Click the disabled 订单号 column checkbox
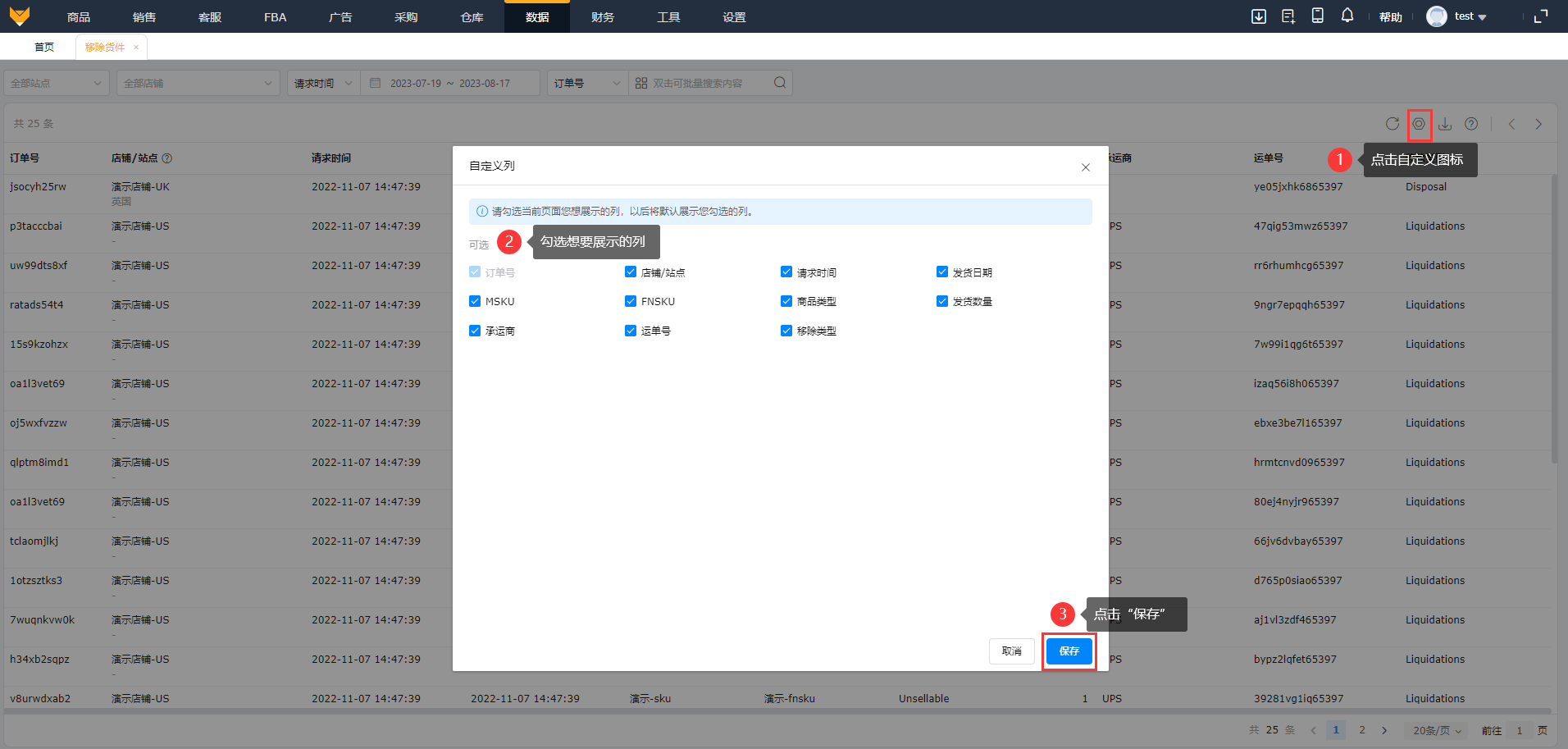This screenshot has width=1568, height=749. 475,272
